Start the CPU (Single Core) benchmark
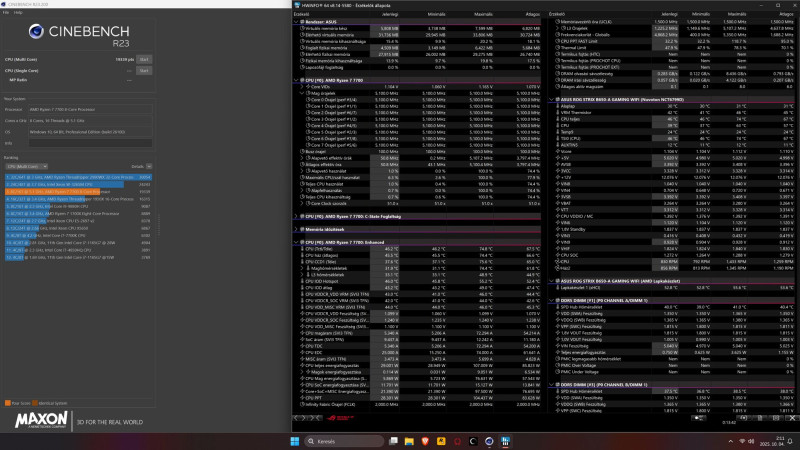The image size is (800, 450). tap(144, 70)
